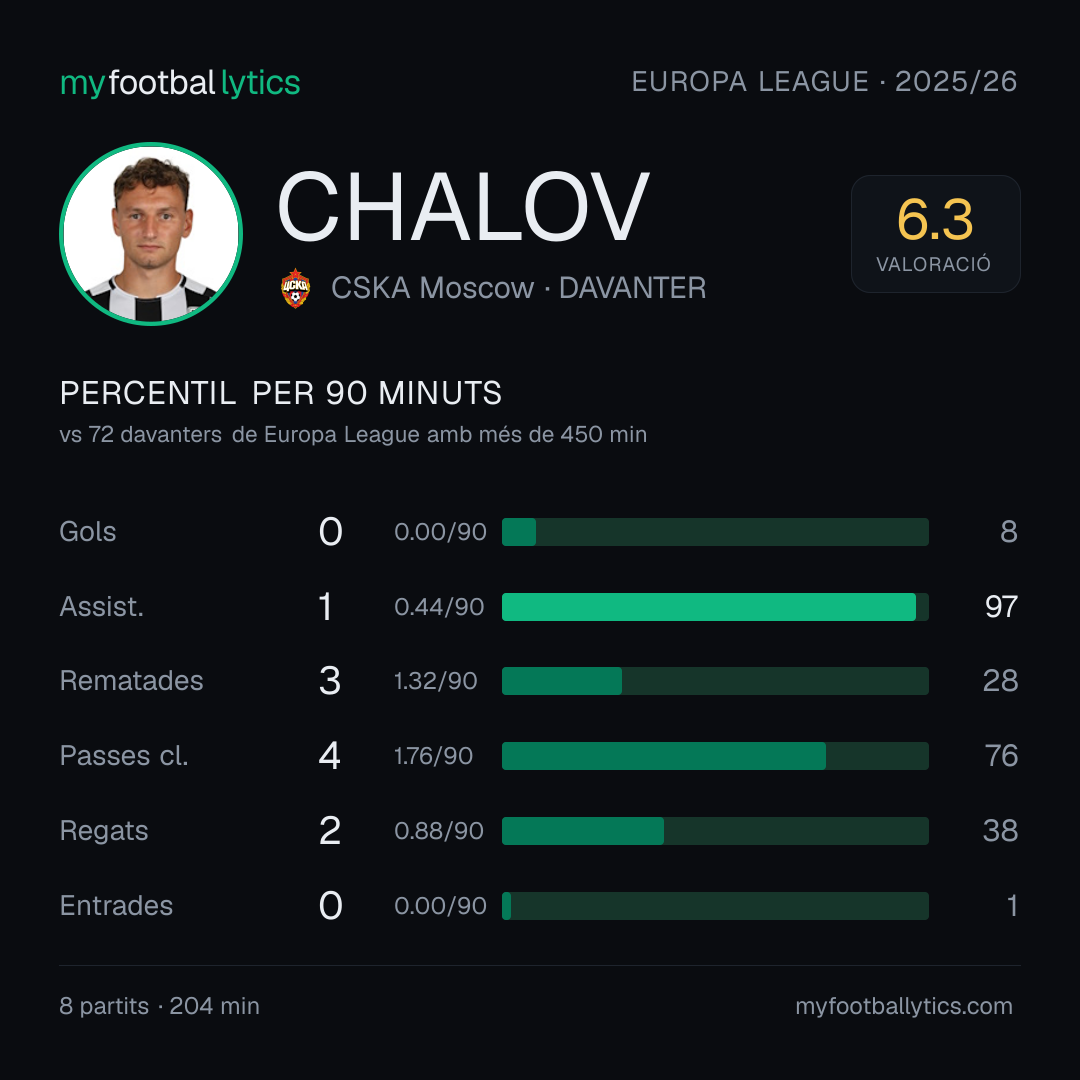Select the Europa League 2025/26 label
The image size is (1080, 1080).
tap(824, 82)
